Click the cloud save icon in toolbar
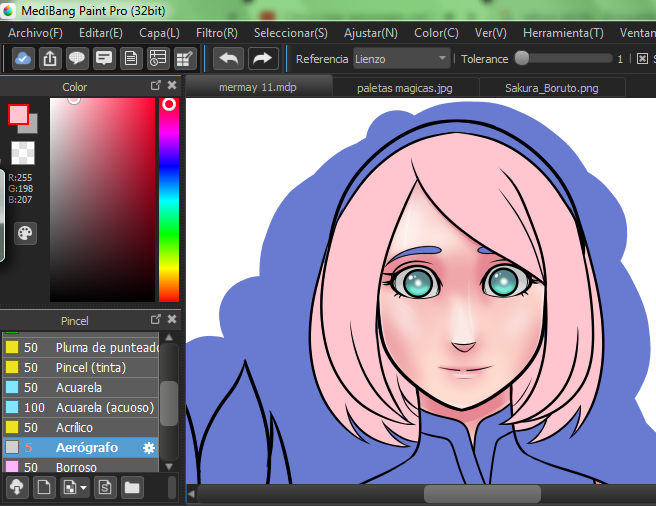Viewport: 656px width, 506px height. 23,59
